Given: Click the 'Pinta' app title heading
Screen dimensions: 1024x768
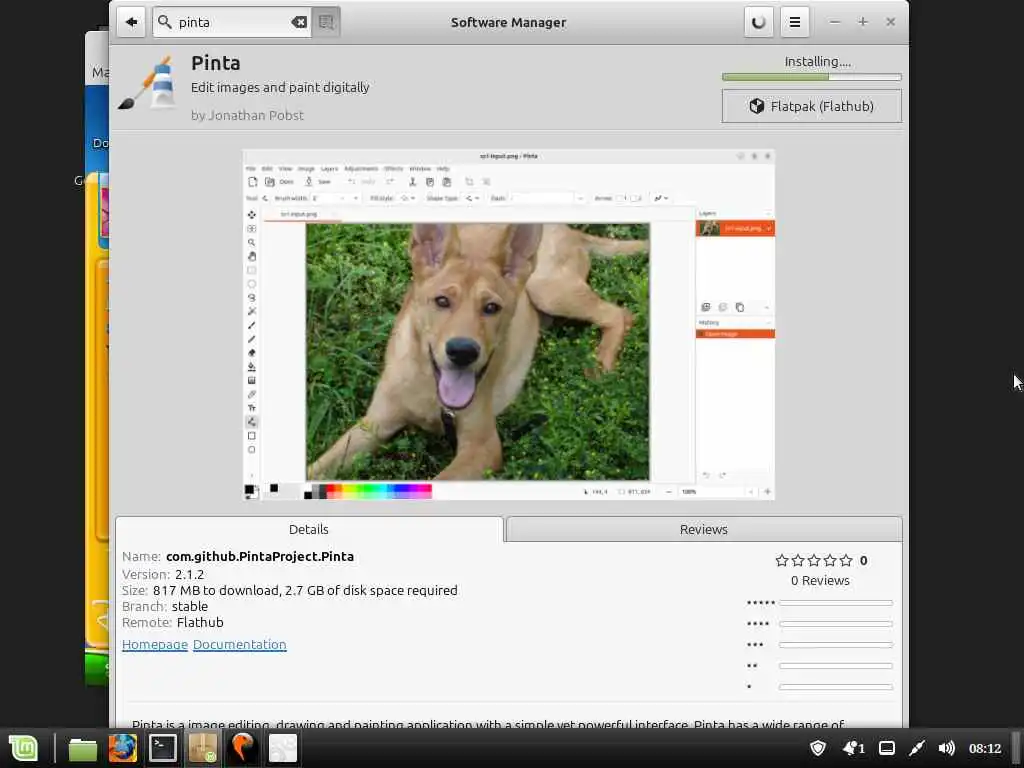Looking at the screenshot, I should pos(216,63).
